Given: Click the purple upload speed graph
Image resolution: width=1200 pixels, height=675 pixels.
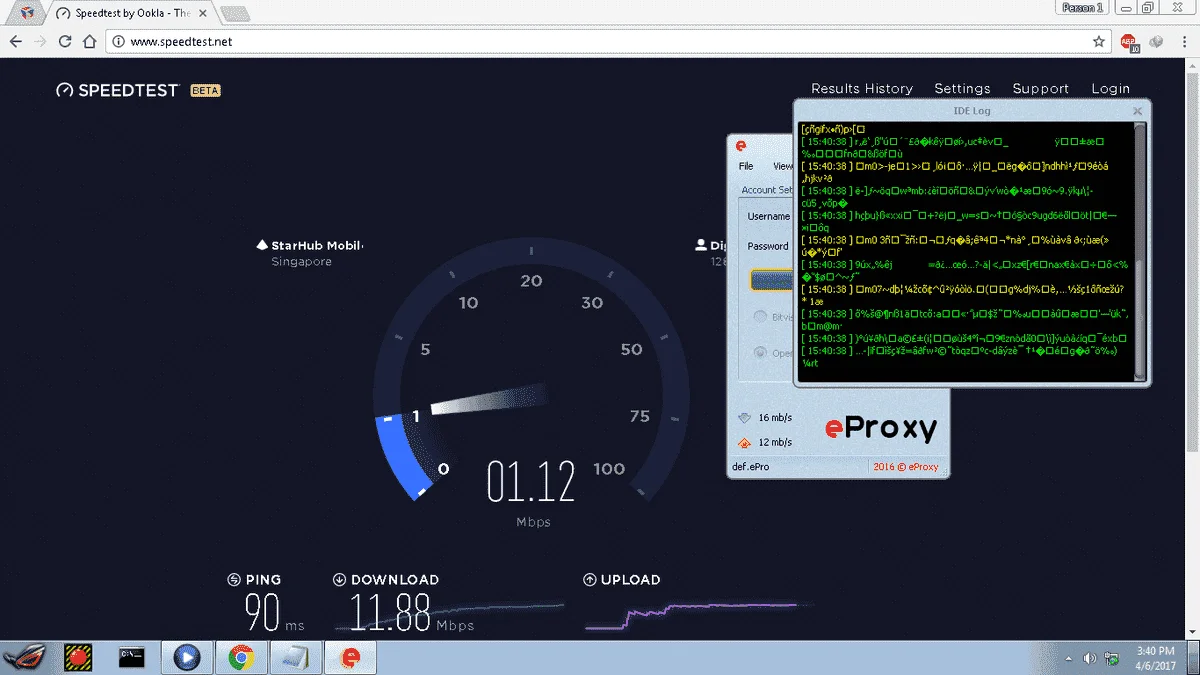Looking at the screenshot, I should click(690, 614).
